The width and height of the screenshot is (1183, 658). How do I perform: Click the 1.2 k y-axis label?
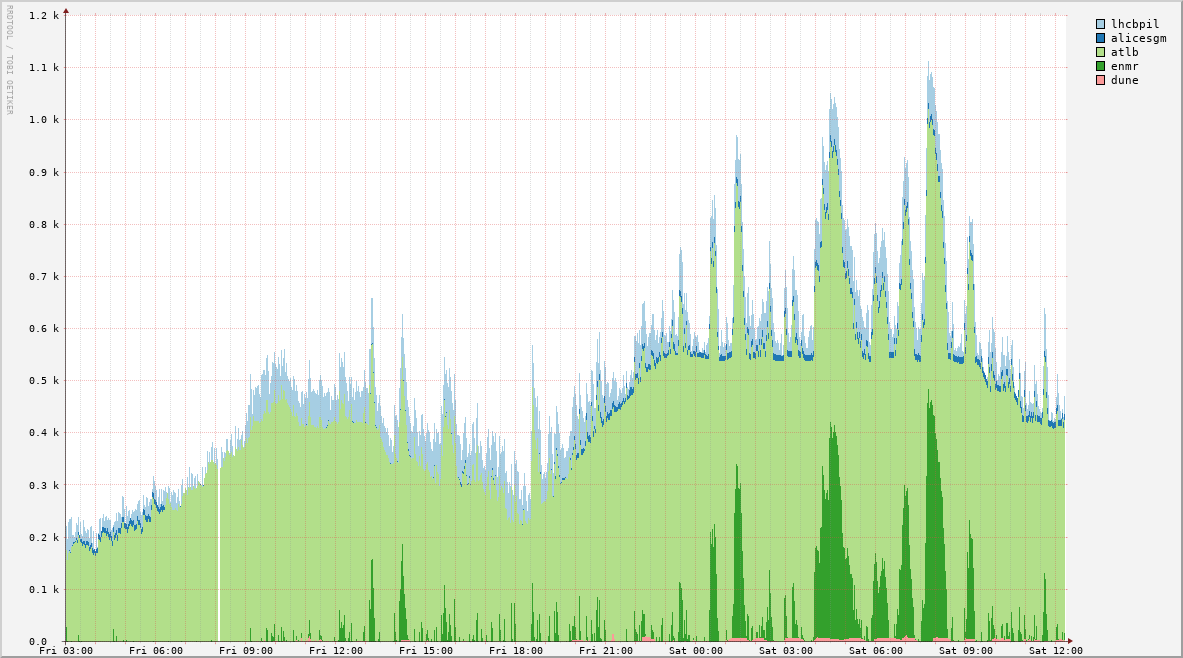click(x=44, y=16)
